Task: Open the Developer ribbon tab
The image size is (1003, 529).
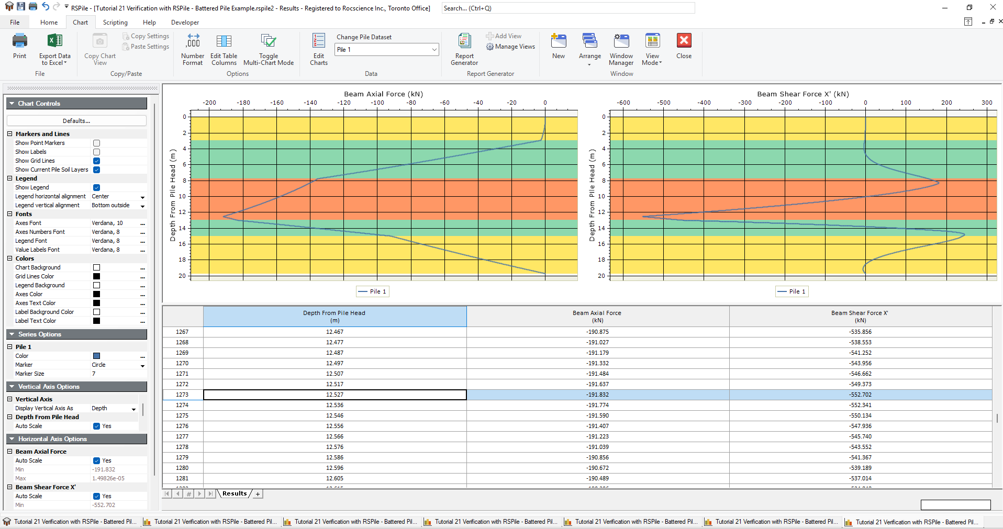Action: tap(185, 22)
